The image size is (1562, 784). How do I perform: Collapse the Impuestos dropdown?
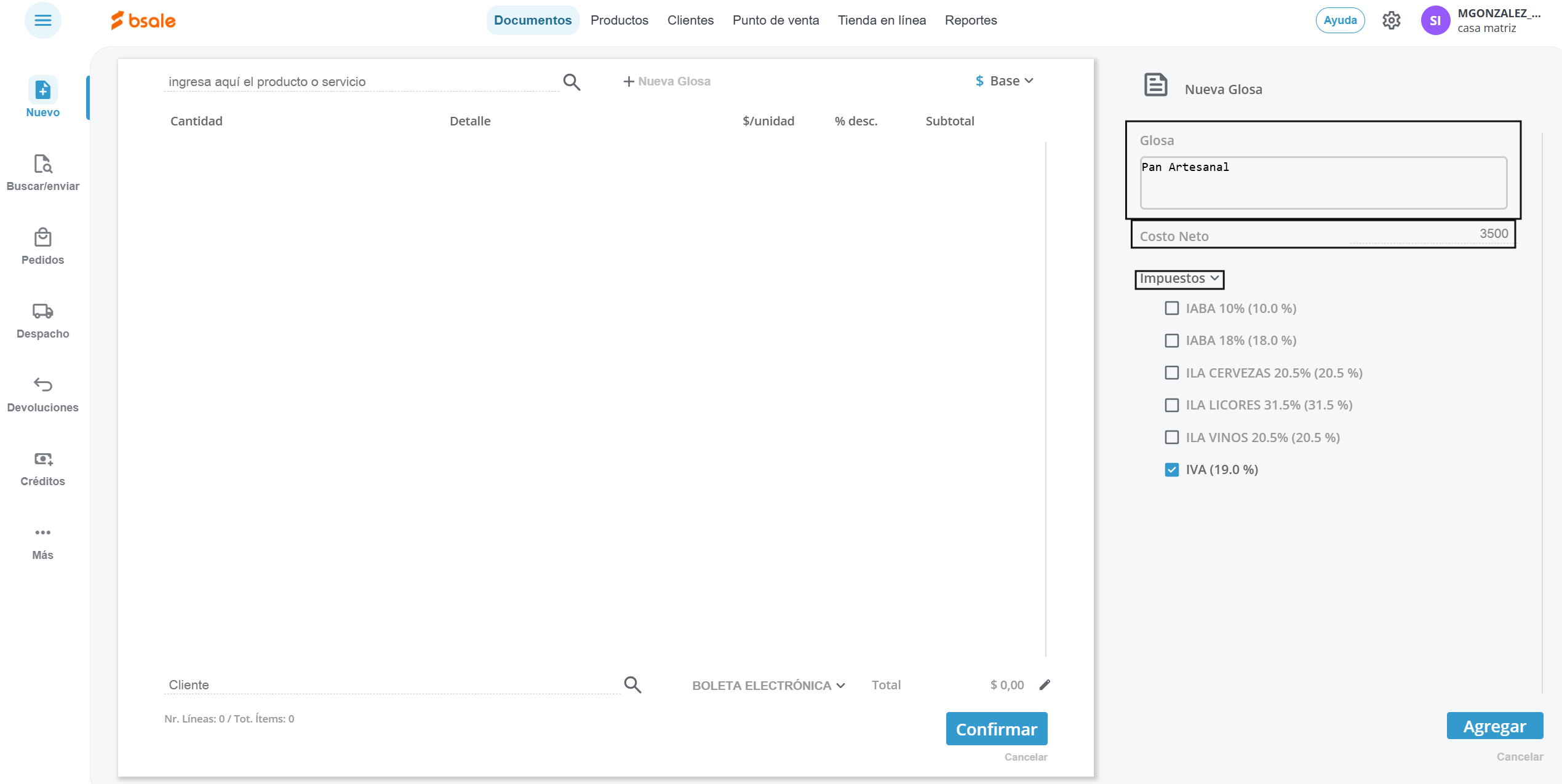pos(1179,279)
